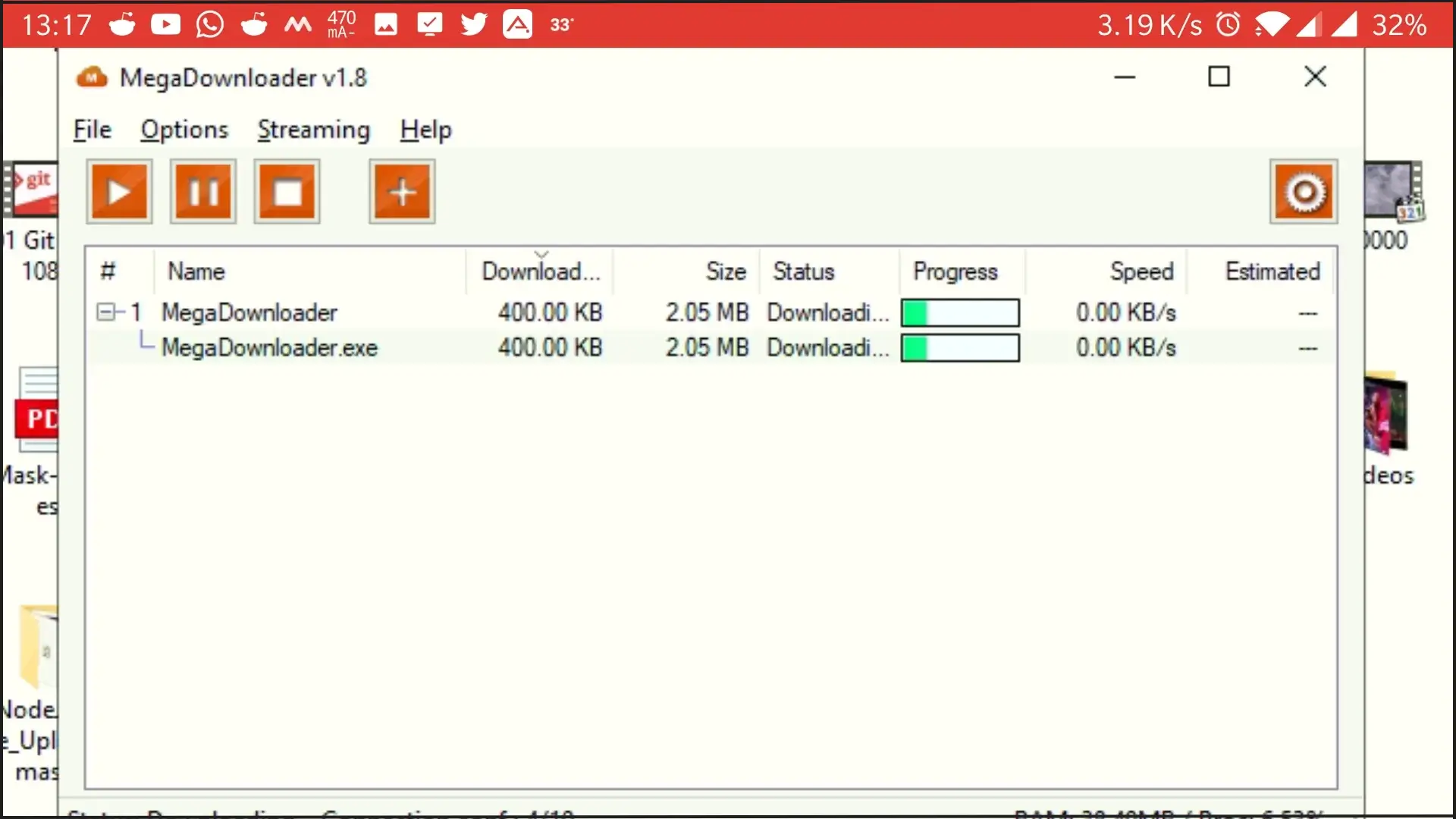The image size is (1456, 819).
Task: Sort by the Progress column header
Action: coord(962,271)
